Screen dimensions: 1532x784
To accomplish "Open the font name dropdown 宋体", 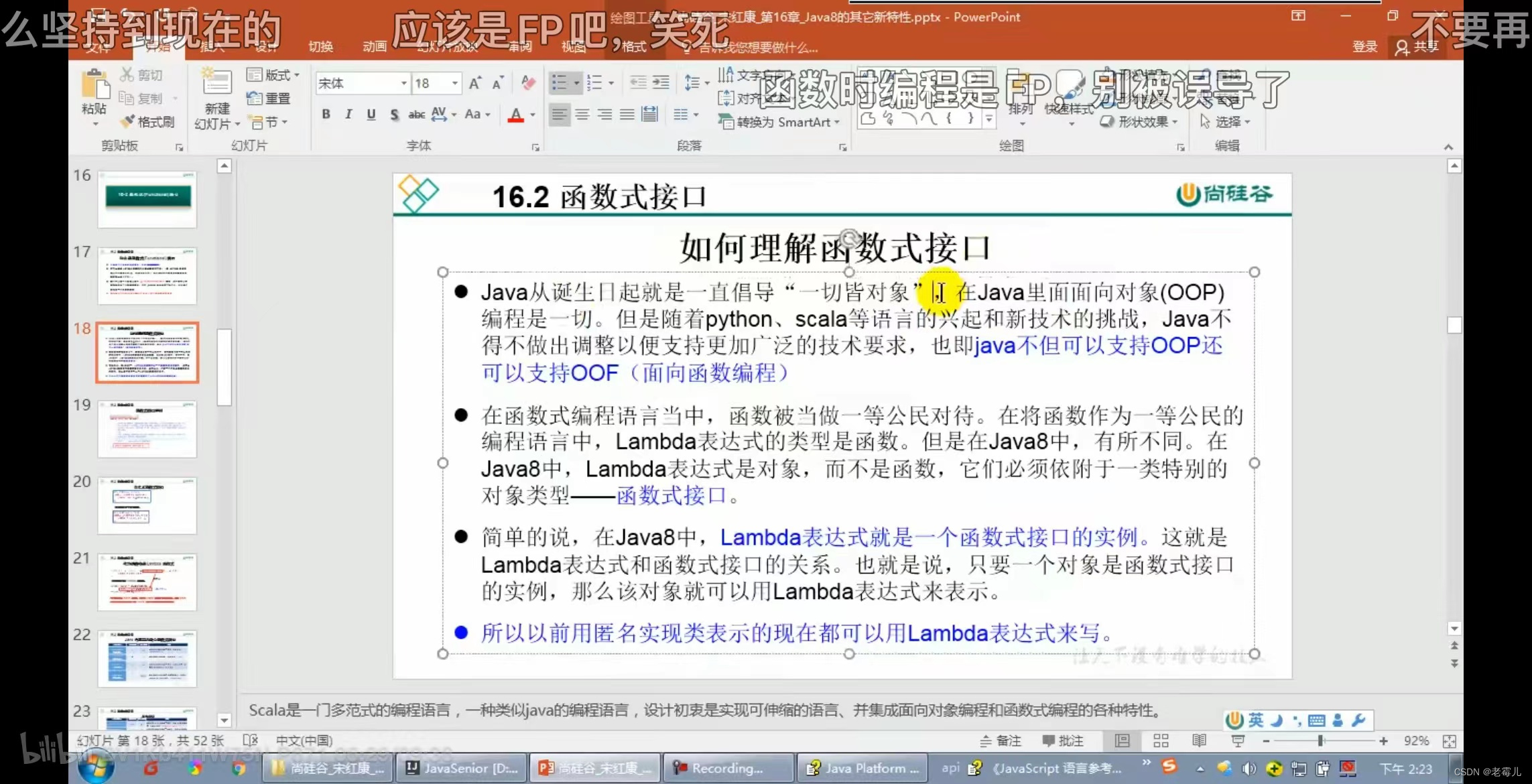I will pyautogui.click(x=403, y=84).
